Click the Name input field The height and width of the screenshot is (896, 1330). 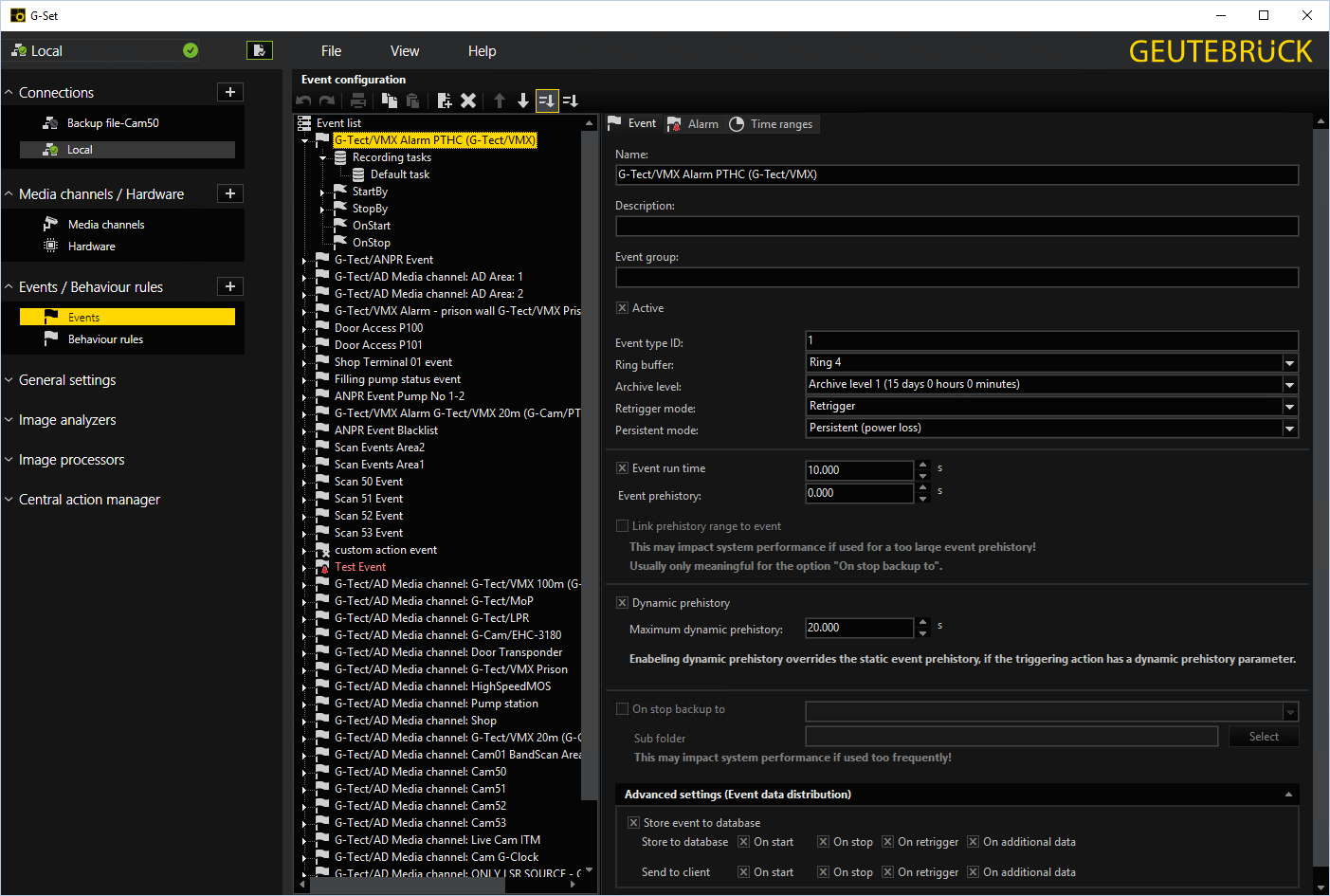[957, 174]
